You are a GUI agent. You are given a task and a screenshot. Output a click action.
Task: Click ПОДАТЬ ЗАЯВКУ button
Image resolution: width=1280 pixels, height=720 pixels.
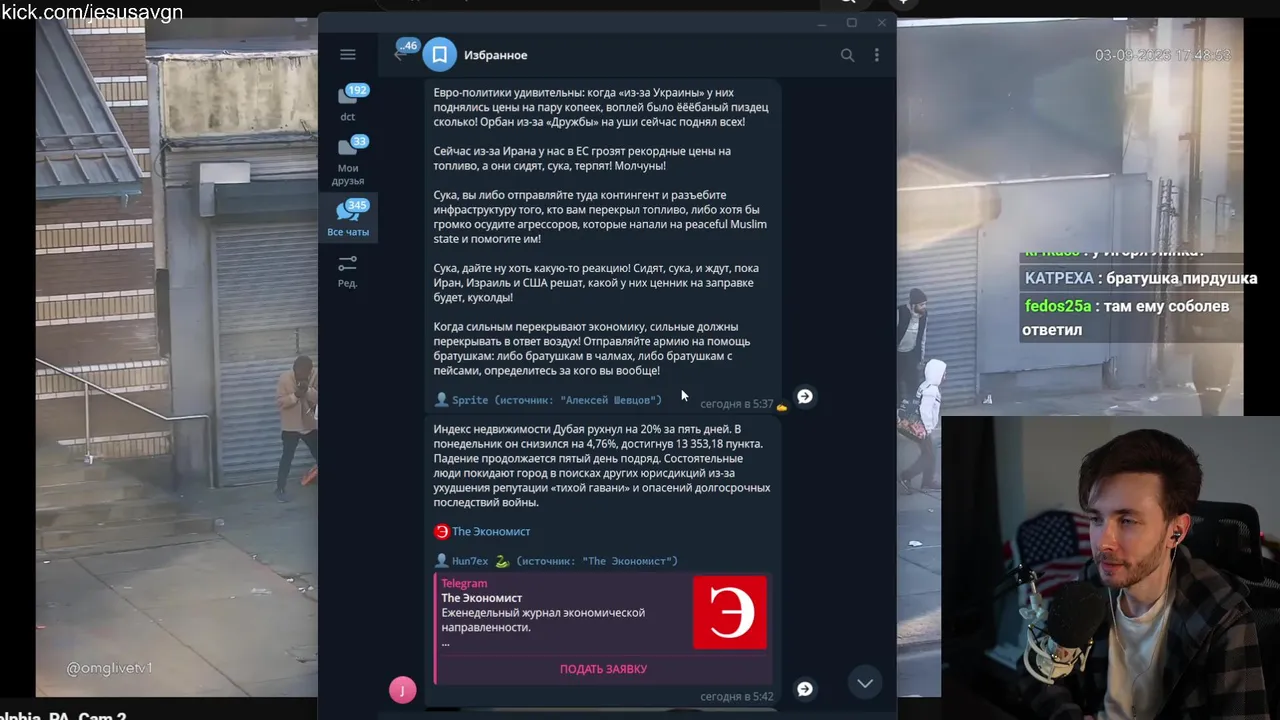click(603, 669)
